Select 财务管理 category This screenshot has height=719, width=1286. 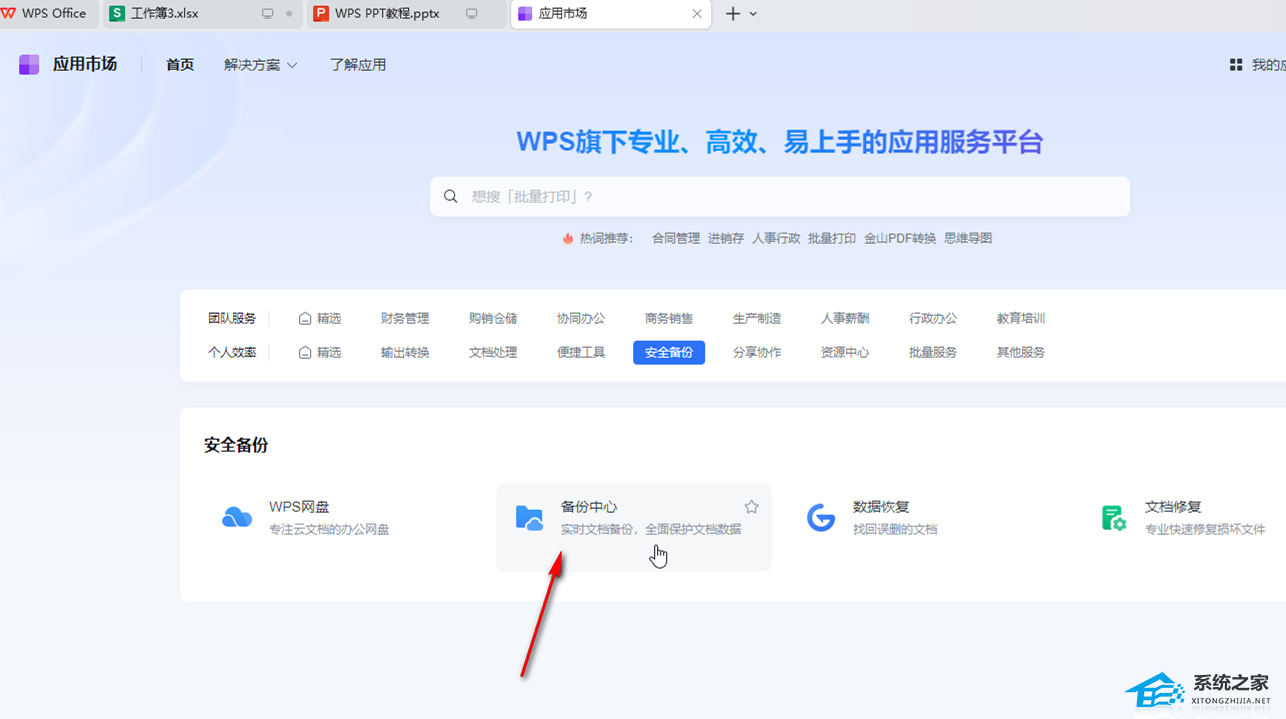(x=405, y=319)
